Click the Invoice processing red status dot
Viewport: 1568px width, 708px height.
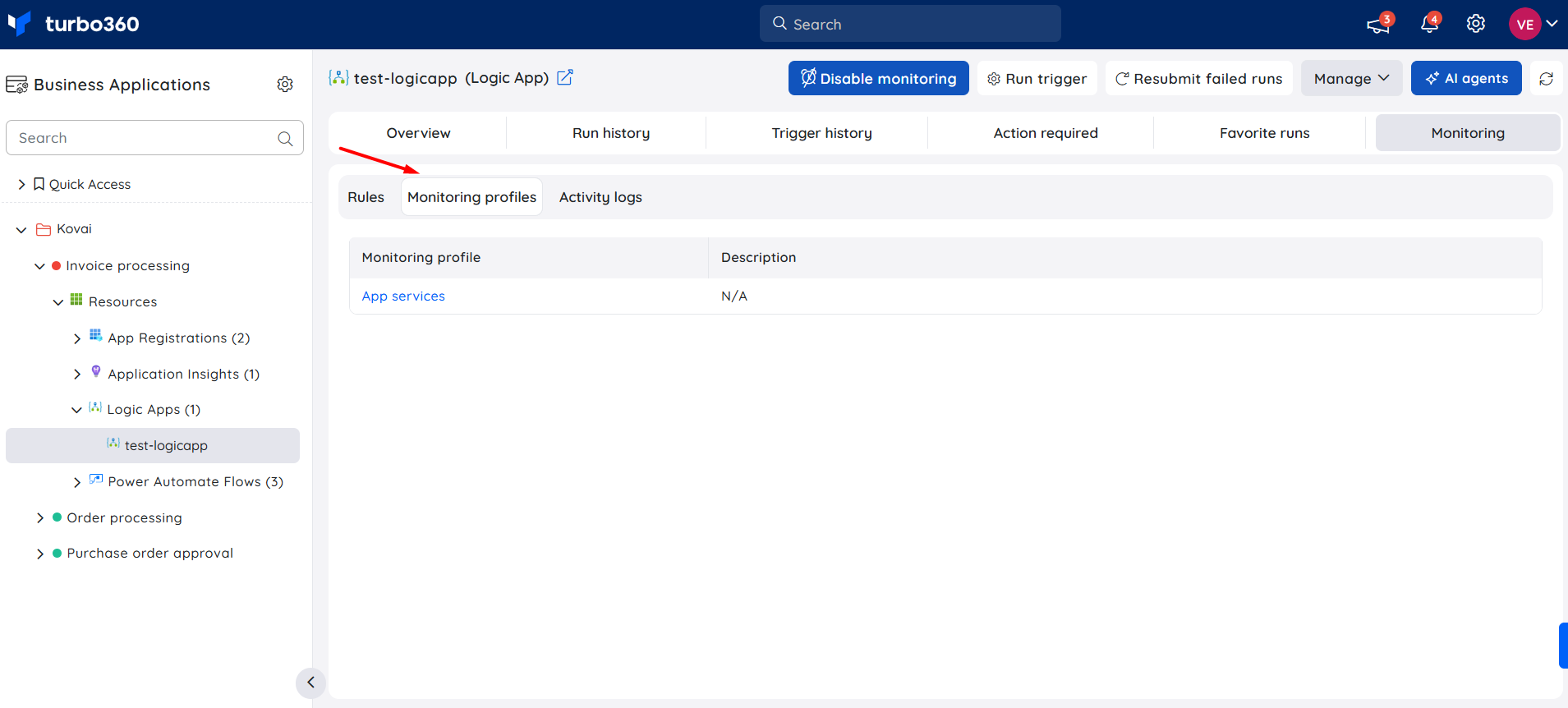tap(56, 265)
